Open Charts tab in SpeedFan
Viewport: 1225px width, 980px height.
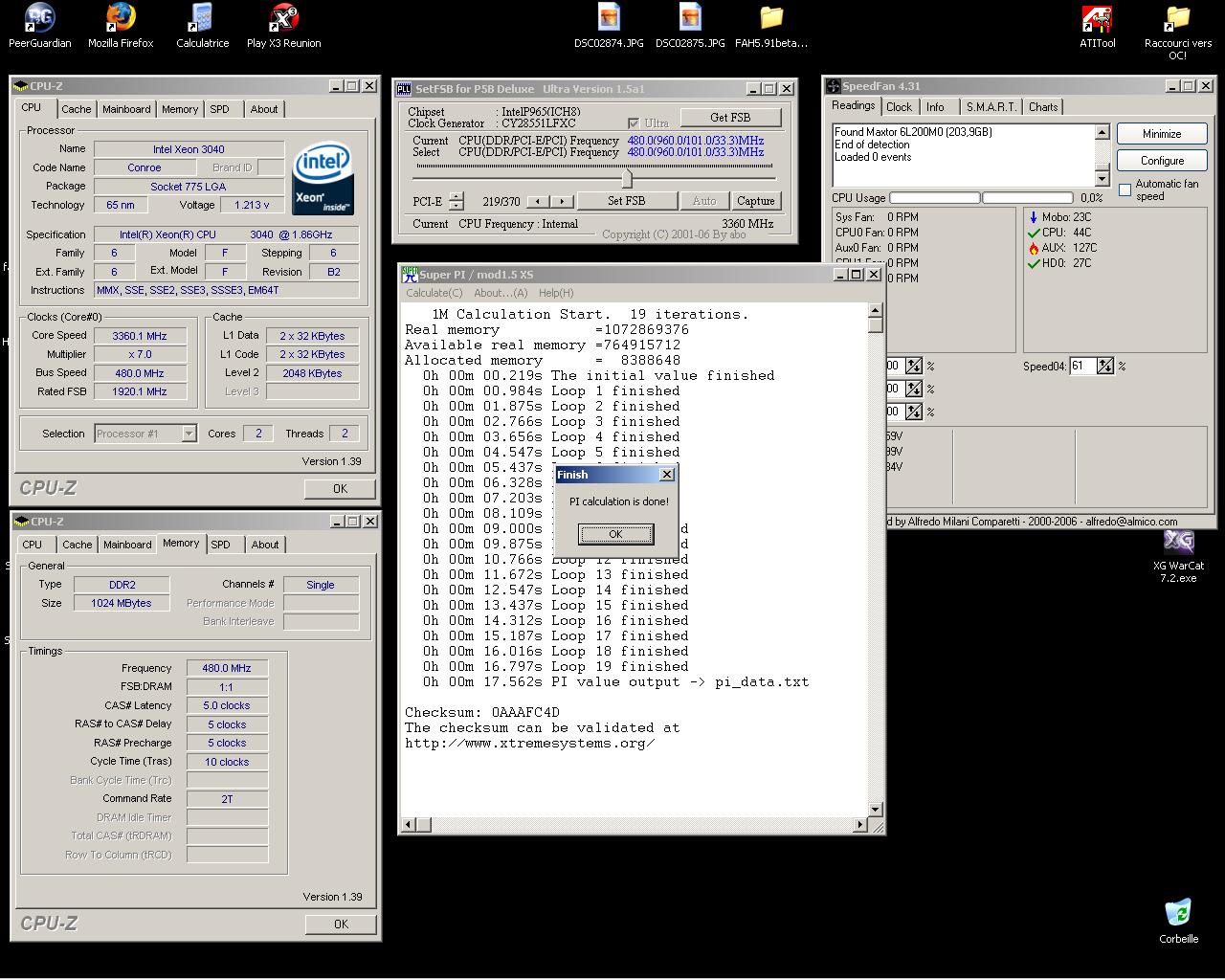[x=1043, y=107]
